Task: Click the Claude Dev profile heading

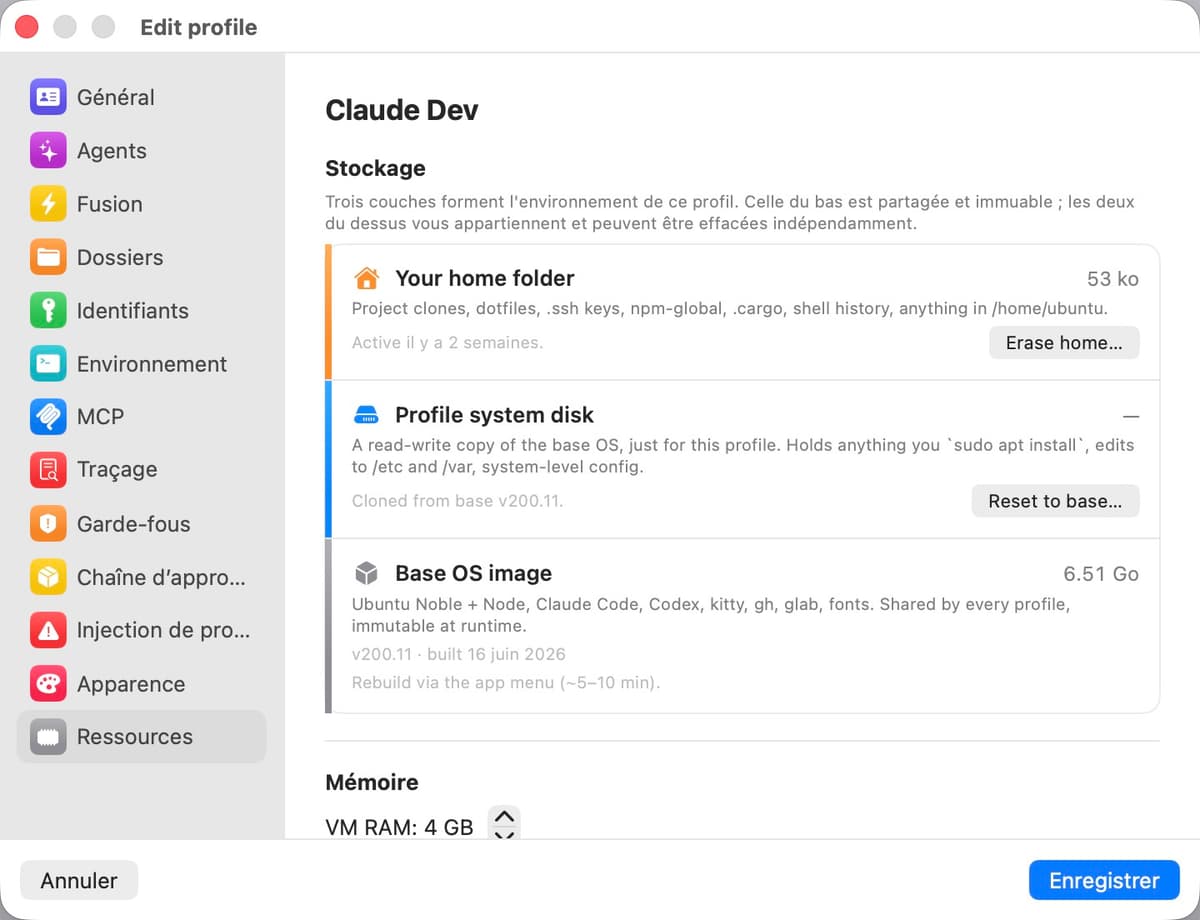Action: coord(402,110)
